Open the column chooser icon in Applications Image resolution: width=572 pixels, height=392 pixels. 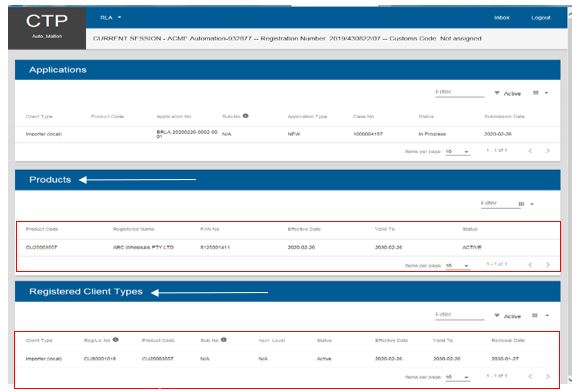[x=536, y=93]
